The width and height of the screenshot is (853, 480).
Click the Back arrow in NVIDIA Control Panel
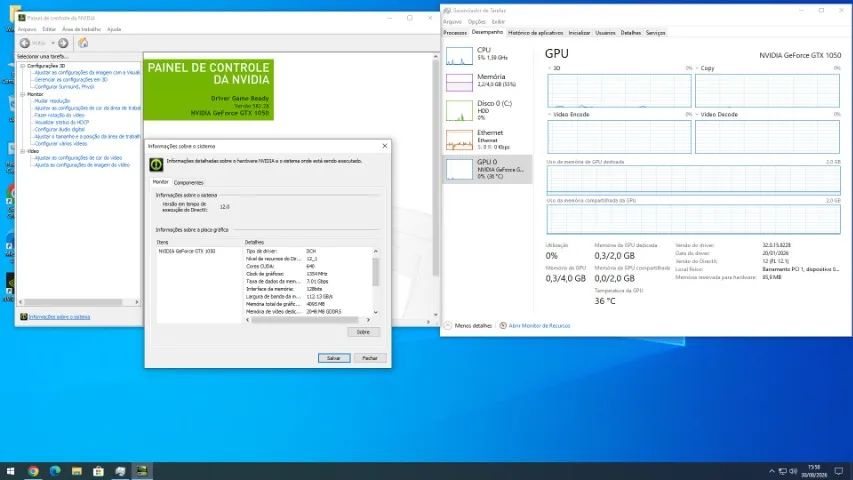(x=24, y=43)
